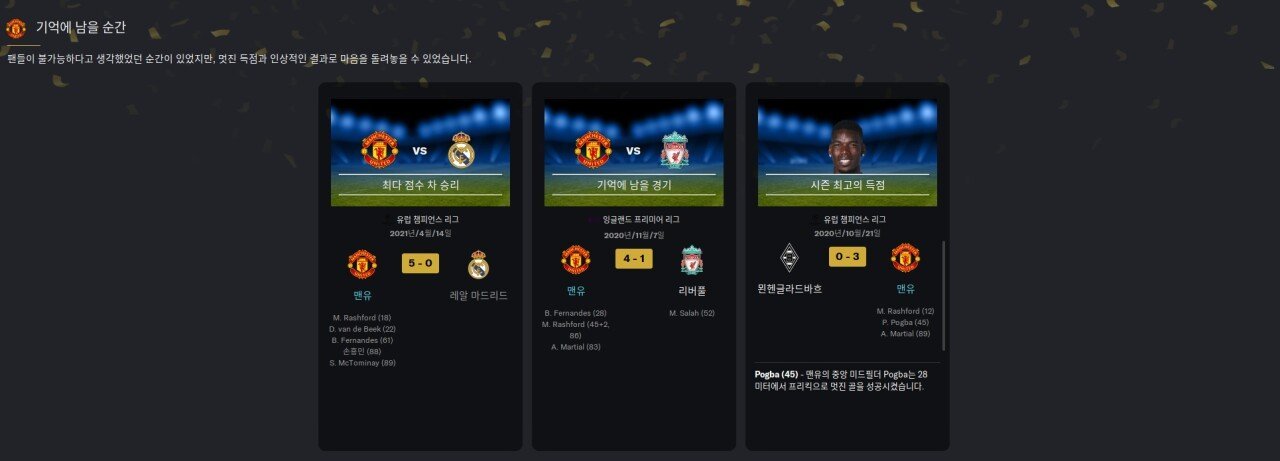Click 묀헨글라드바흐 team name link
This screenshot has width=1280, height=461.
click(790, 289)
